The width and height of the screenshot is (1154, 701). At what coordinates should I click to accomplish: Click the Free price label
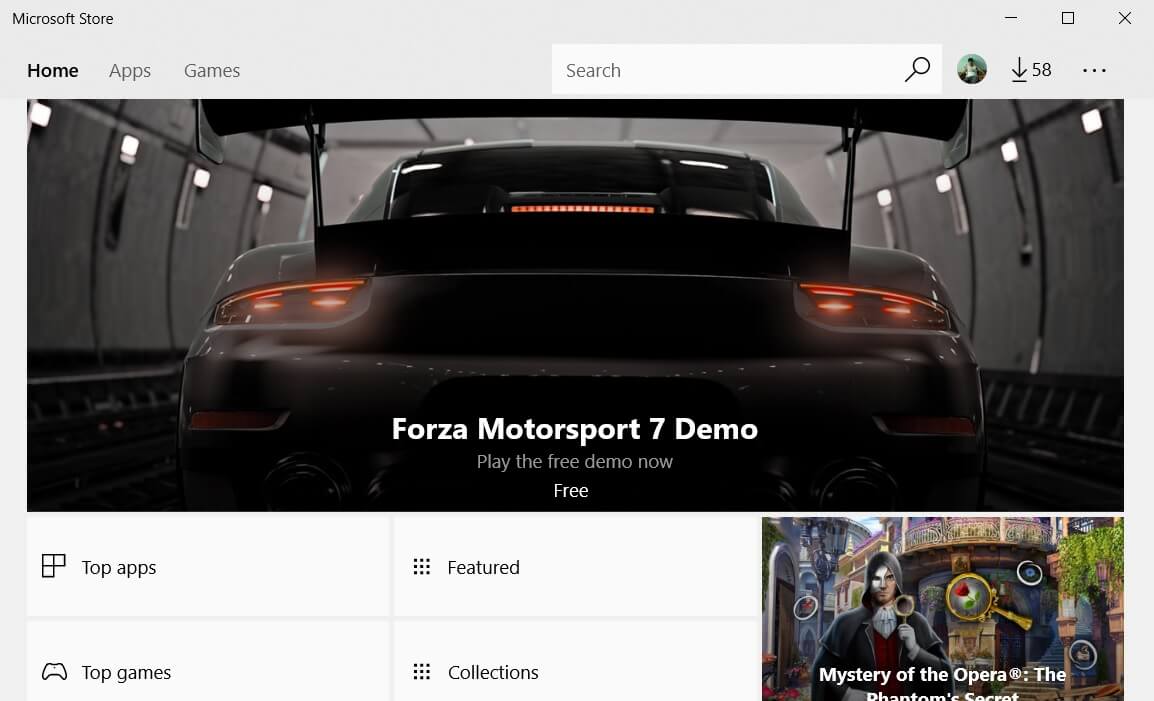click(571, 490)
